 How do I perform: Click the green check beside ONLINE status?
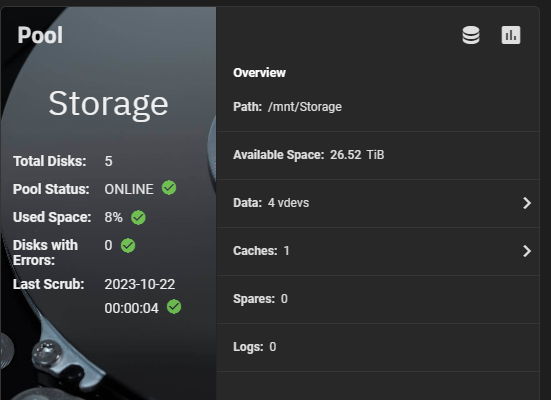click(x=169, y=188)
